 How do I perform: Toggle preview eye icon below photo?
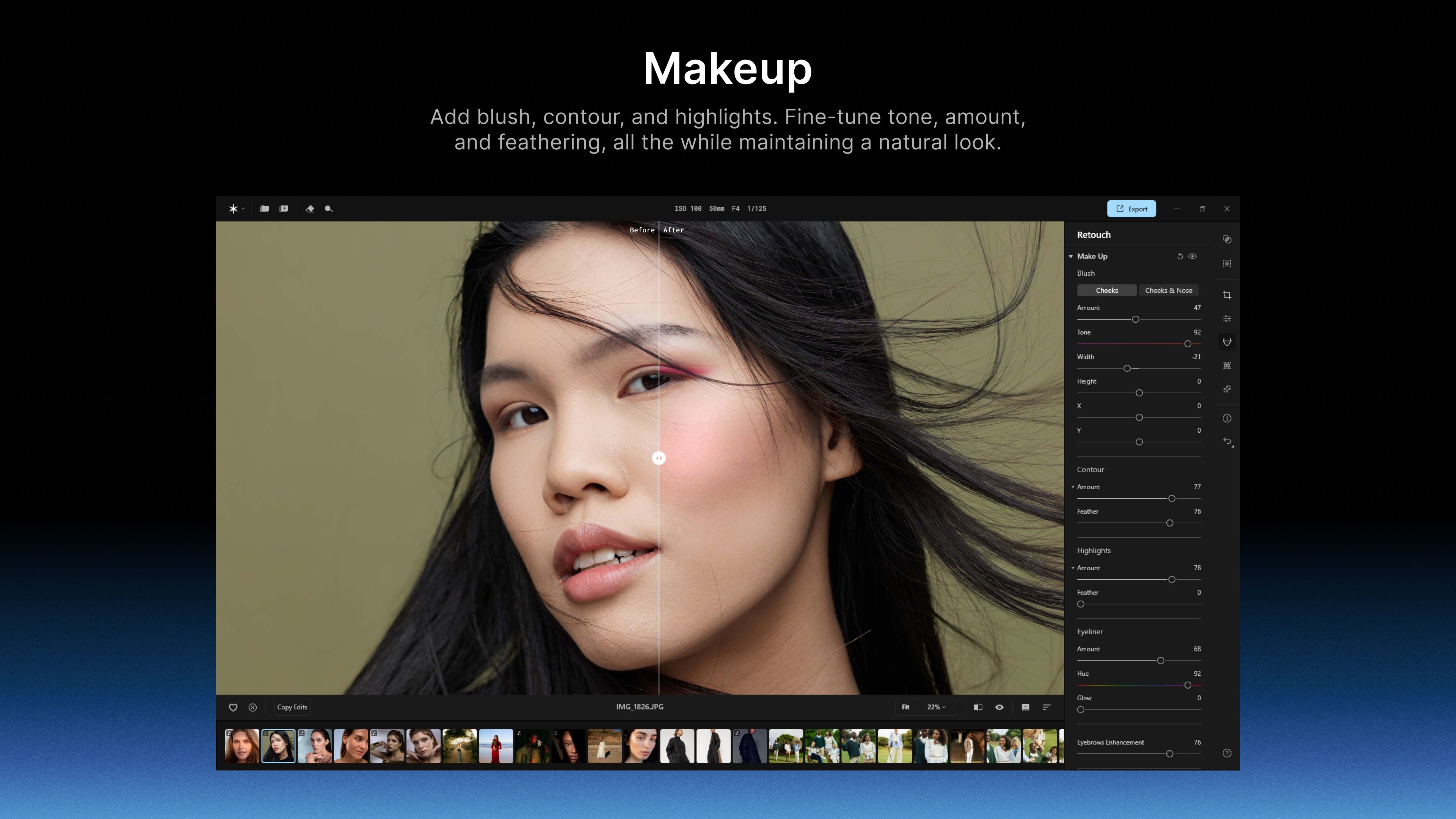999,707
